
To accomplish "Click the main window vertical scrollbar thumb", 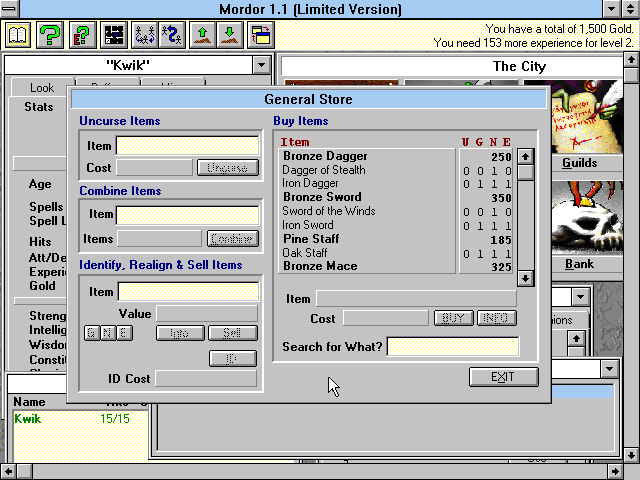I will [631, 75].
